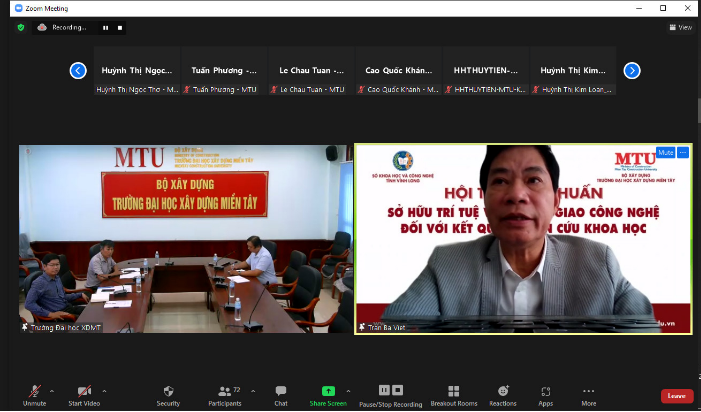Click the Zoom Meeting title bar icon
701x412 pixels.
[x=19, y=8]
